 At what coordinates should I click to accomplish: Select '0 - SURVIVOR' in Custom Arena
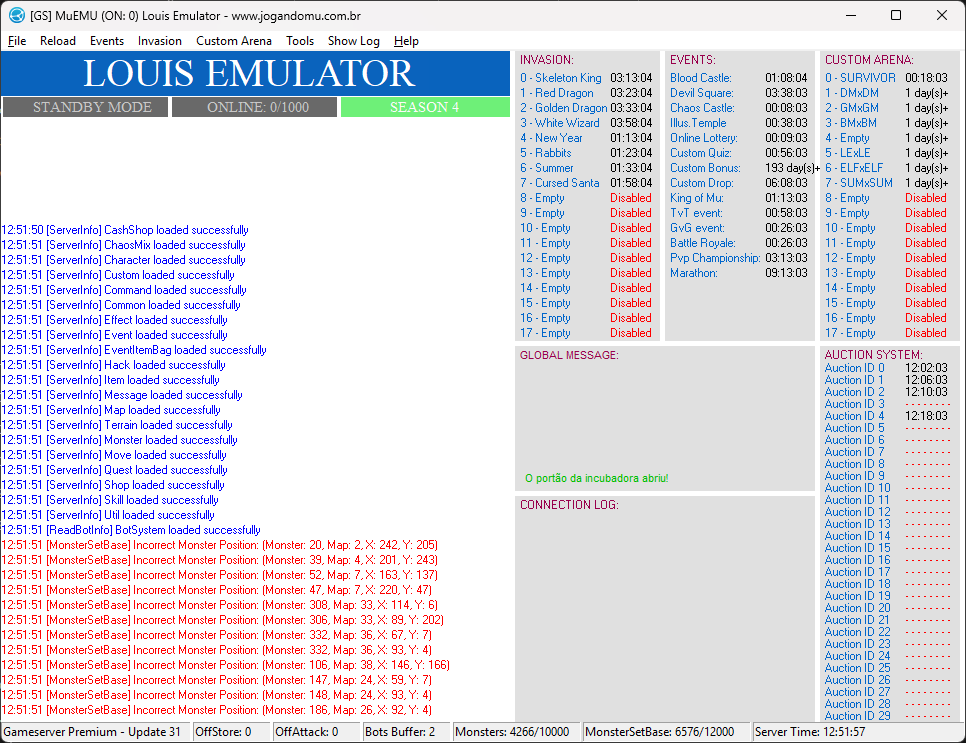click(x=860, y=78)
